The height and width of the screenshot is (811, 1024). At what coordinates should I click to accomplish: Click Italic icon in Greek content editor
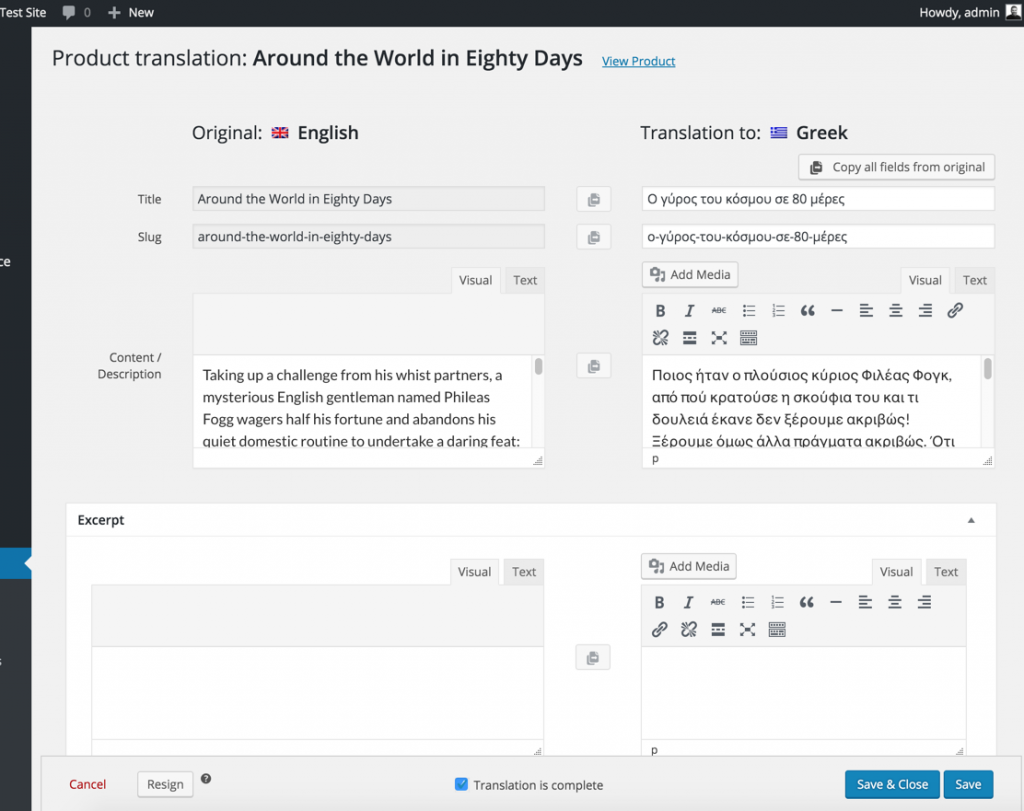point(689,311)
